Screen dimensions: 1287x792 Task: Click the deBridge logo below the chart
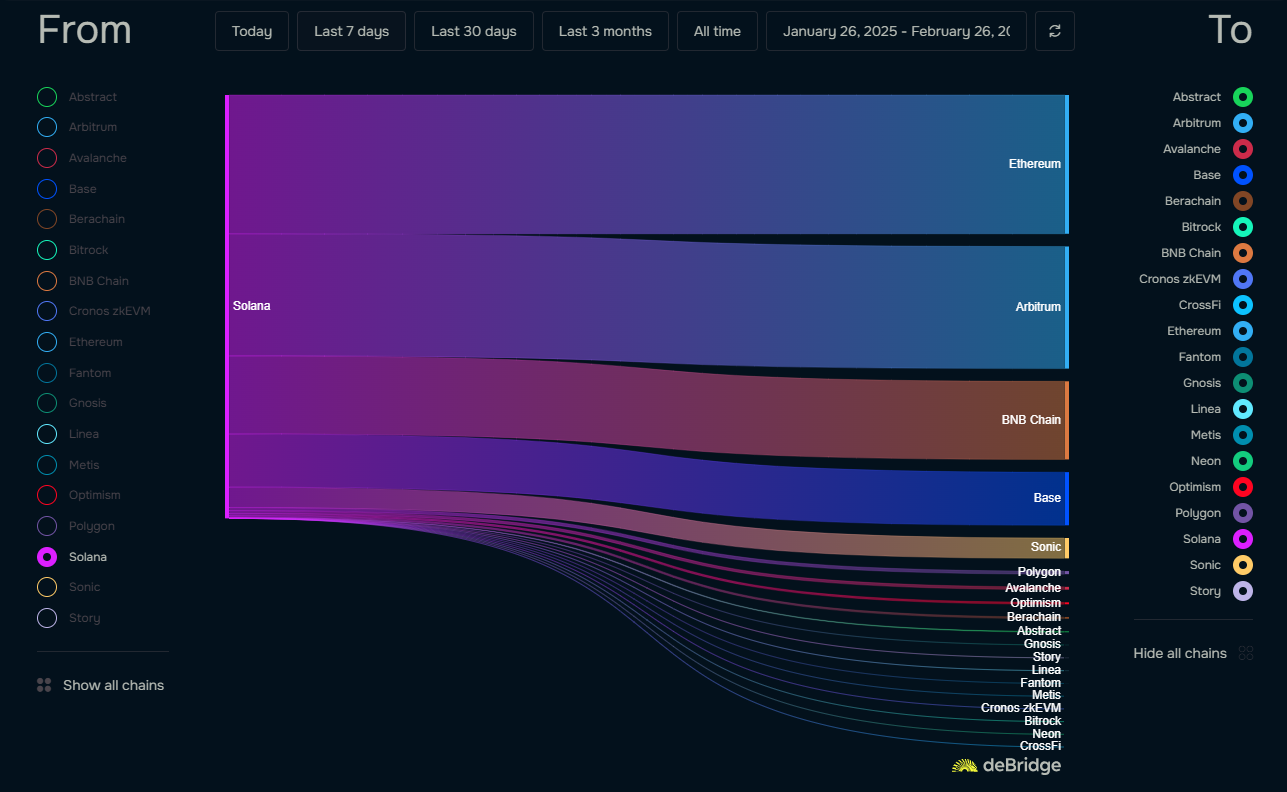click(x=1006, y=765)
